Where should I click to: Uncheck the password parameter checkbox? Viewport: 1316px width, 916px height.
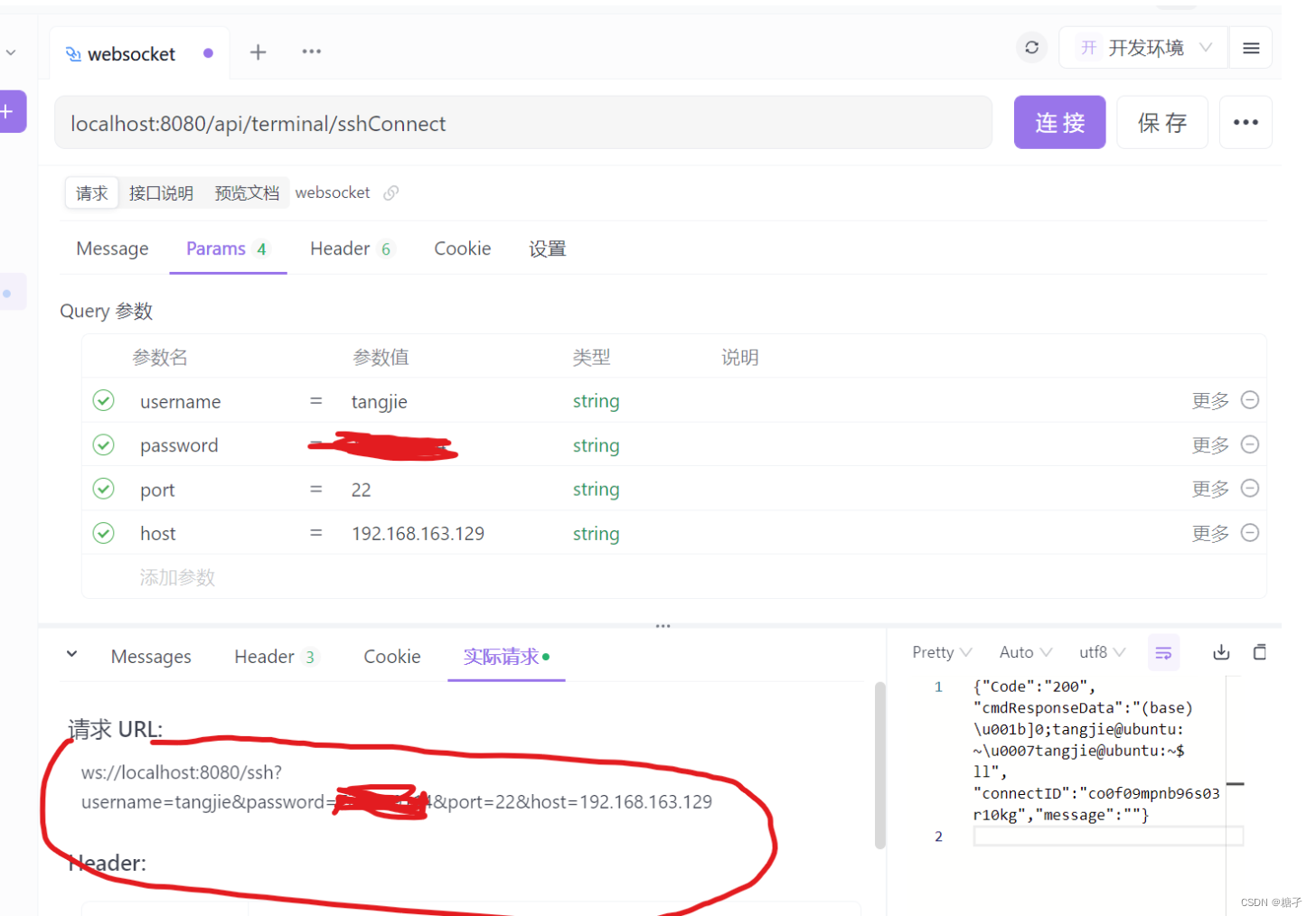[x=104, y=444]
